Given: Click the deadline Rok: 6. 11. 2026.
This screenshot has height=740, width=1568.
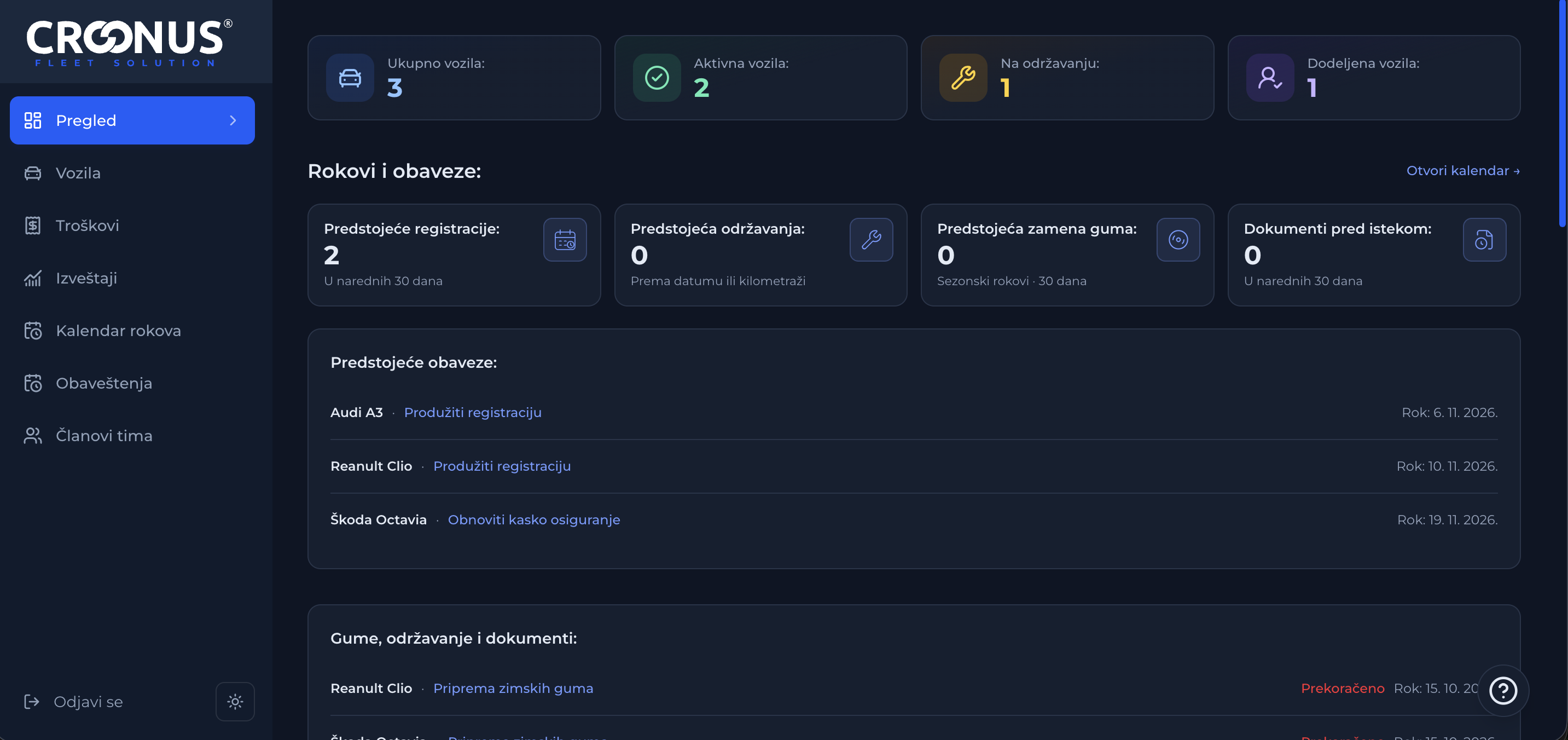Looking at the screenshot, I should tap(1449, 412).
